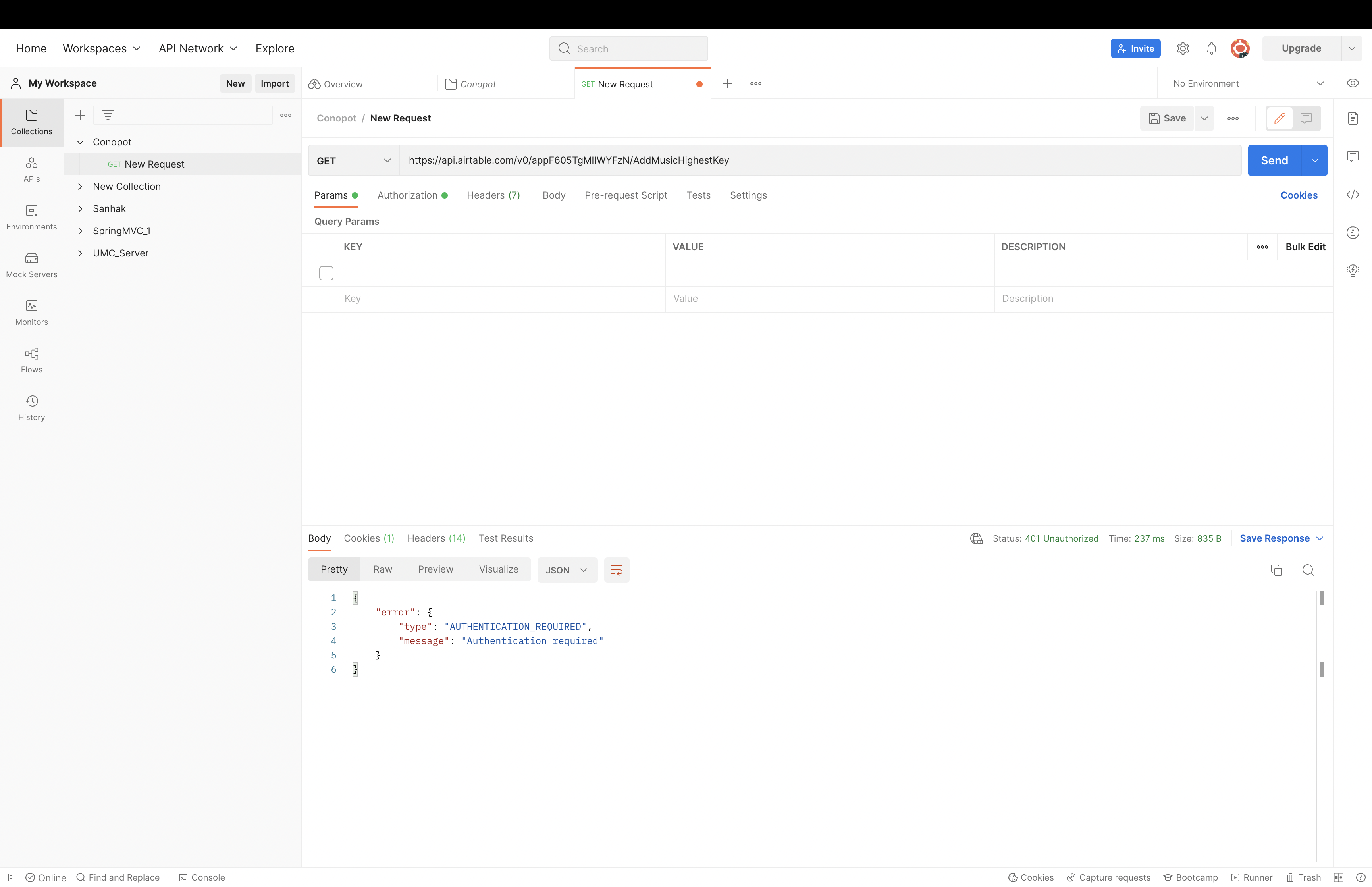Open the No Environment dropdown
Image resolution: width=1372 pixels, height=887 pixels.
[1248, 83]
